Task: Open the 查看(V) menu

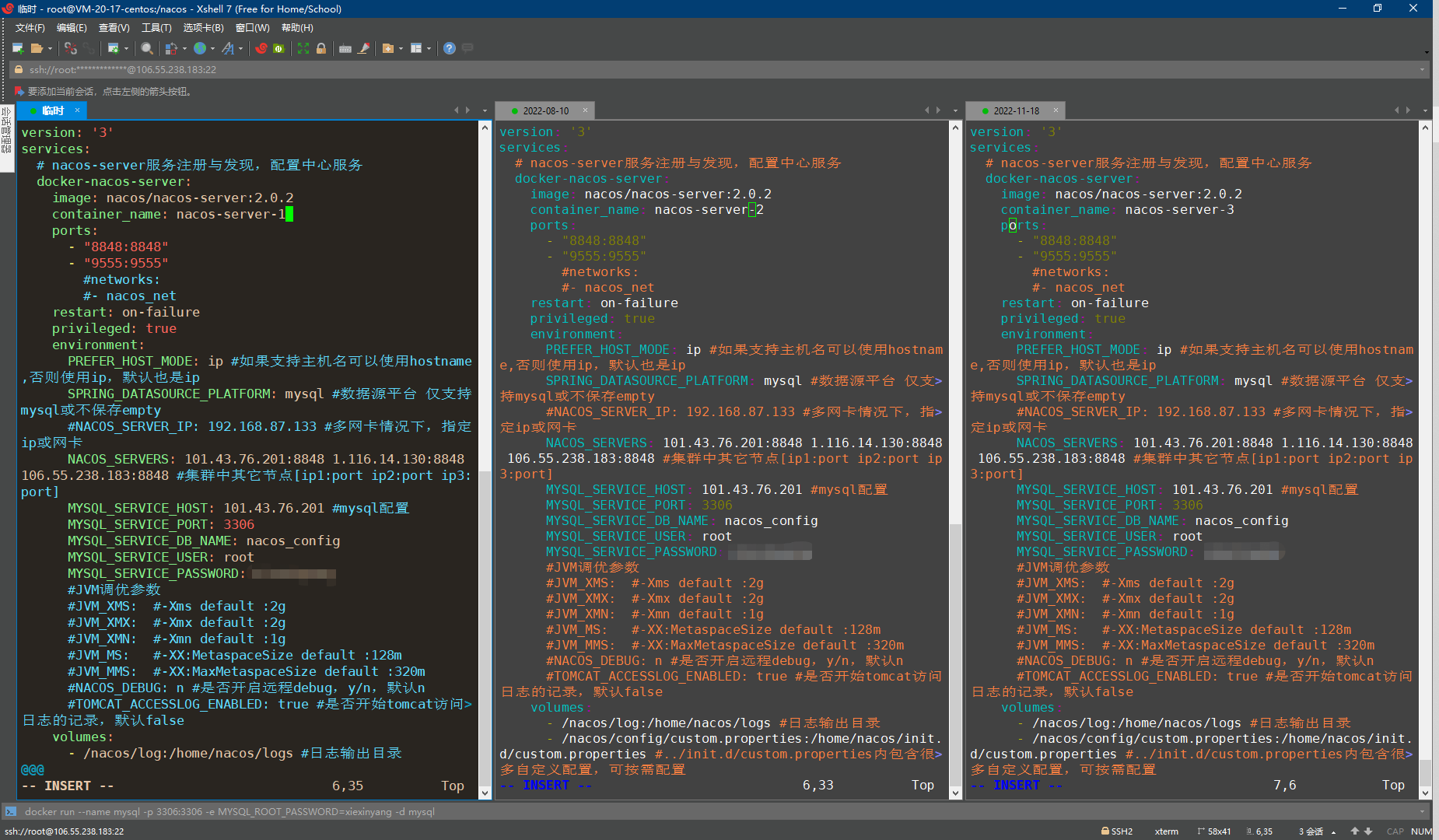Action: [114, 28]
